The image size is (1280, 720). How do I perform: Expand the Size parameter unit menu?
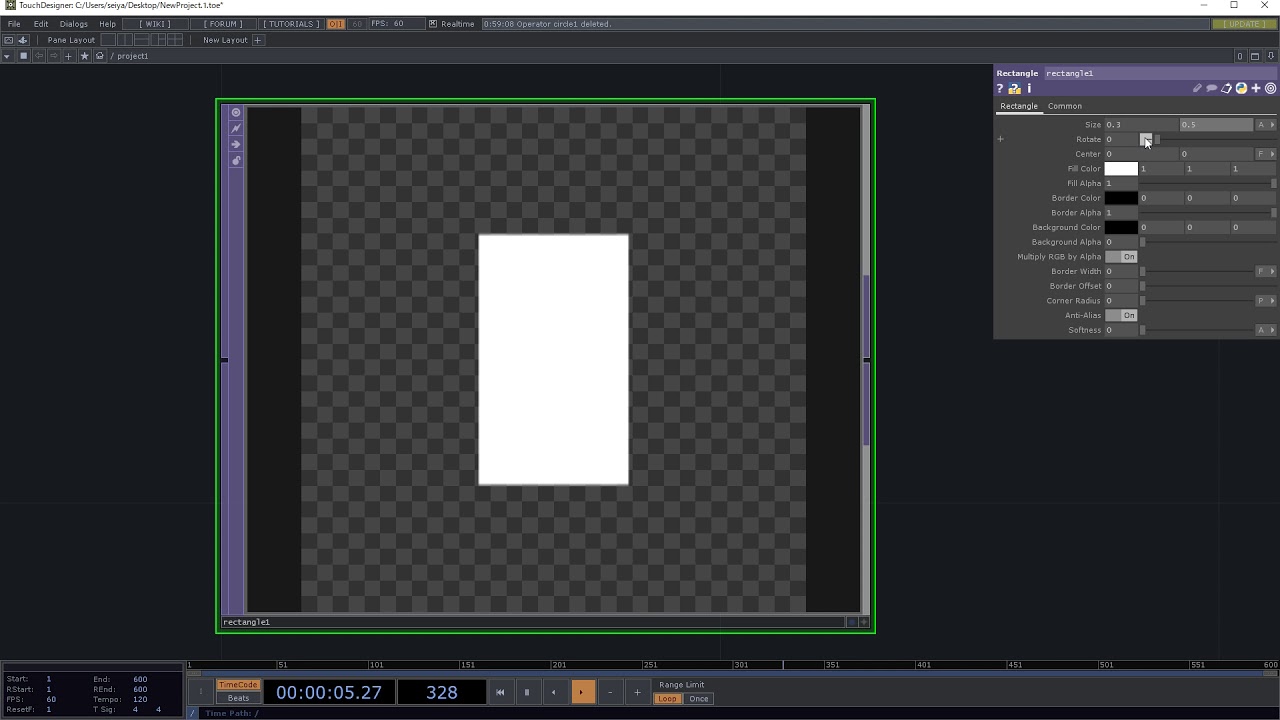[x=1266, y=125]
